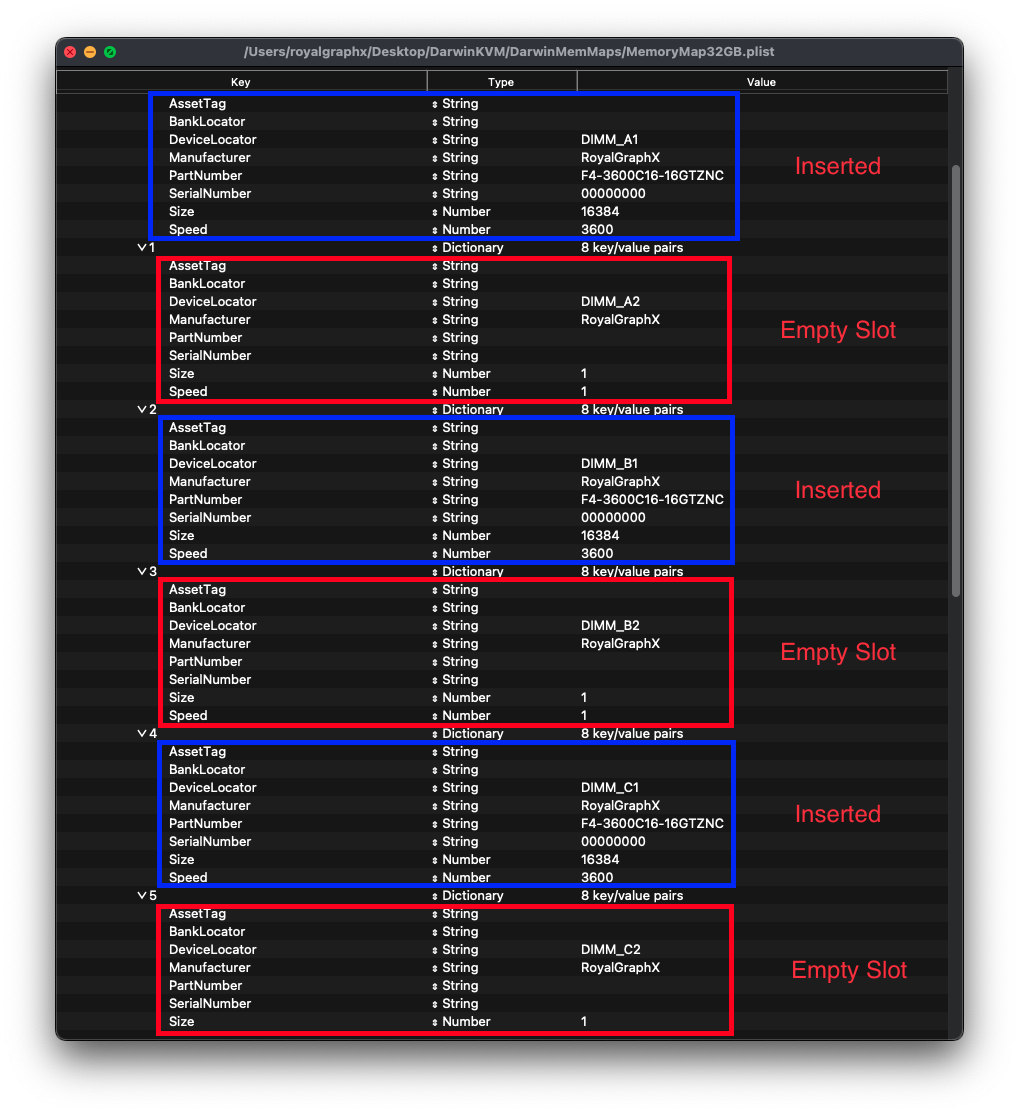Screen dimensions: 1019x1114
Task: Open type selector for dictionary 4
Action: click(x=435, y=734)
